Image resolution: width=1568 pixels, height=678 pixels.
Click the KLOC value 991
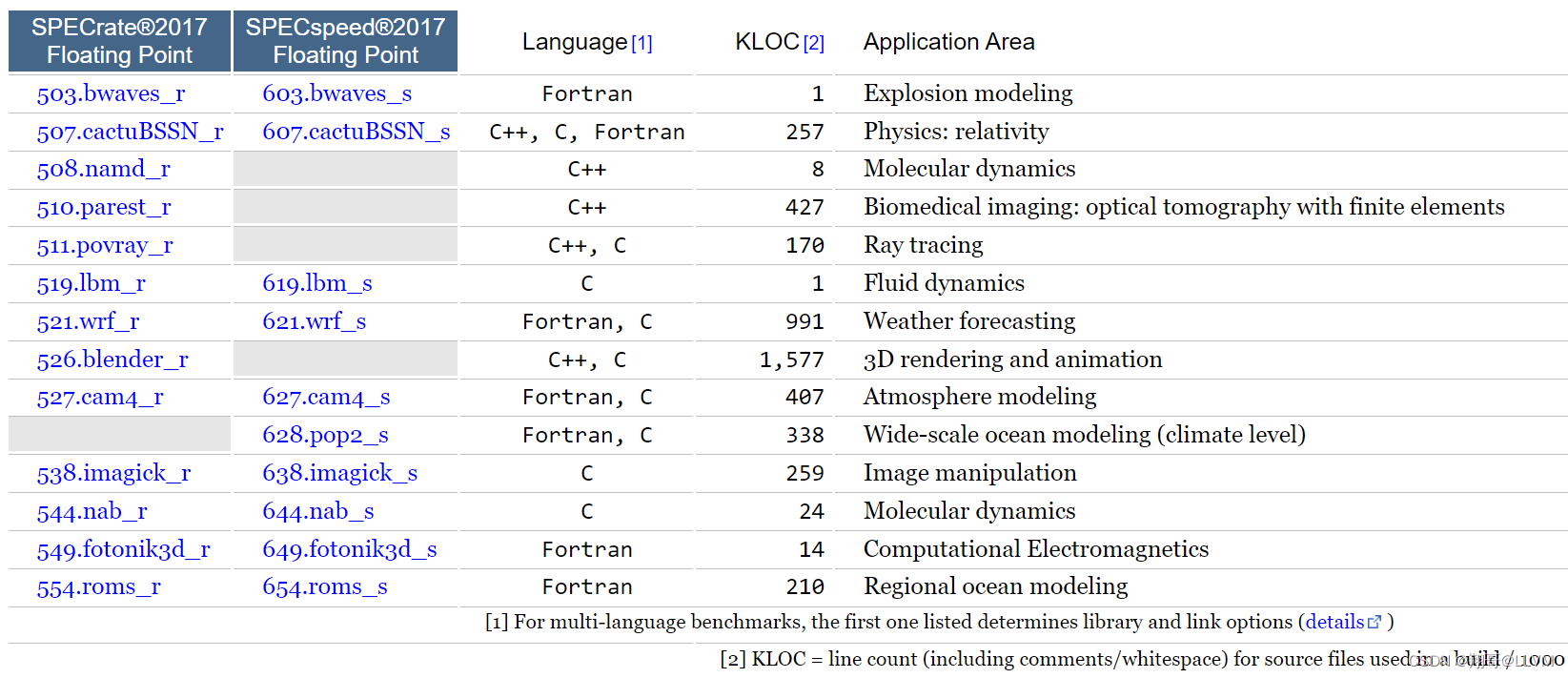[805, 321]
